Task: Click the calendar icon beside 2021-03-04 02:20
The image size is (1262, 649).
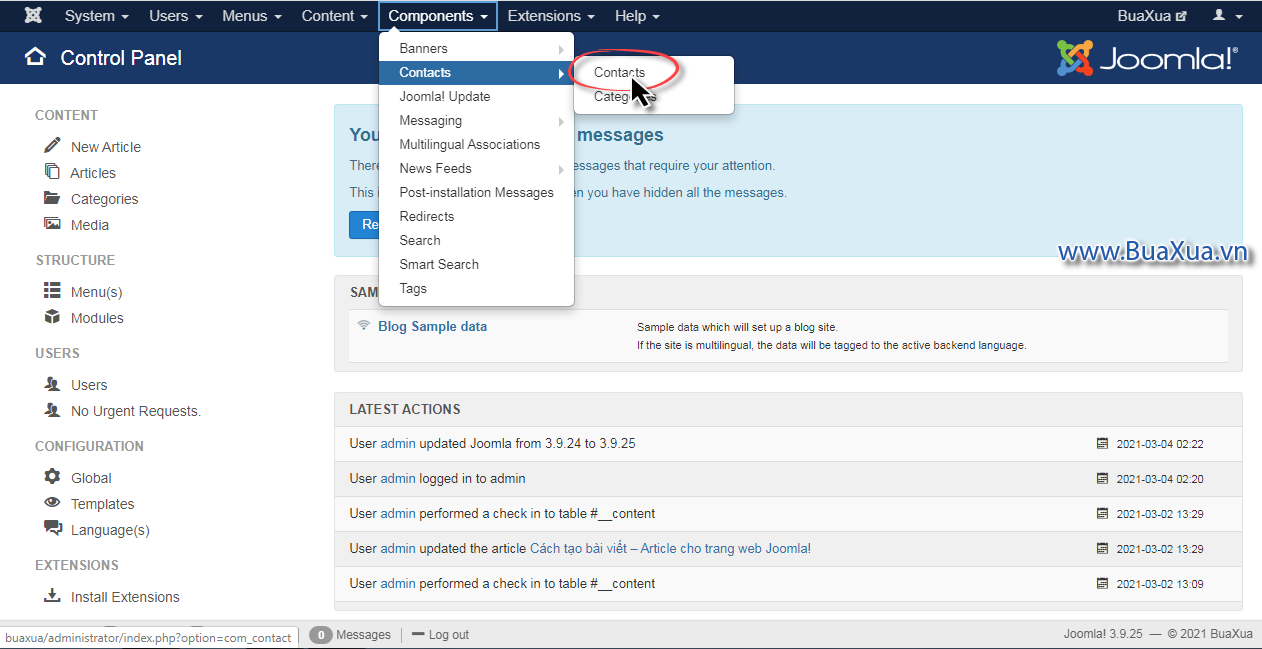Action: [1103, 479]
